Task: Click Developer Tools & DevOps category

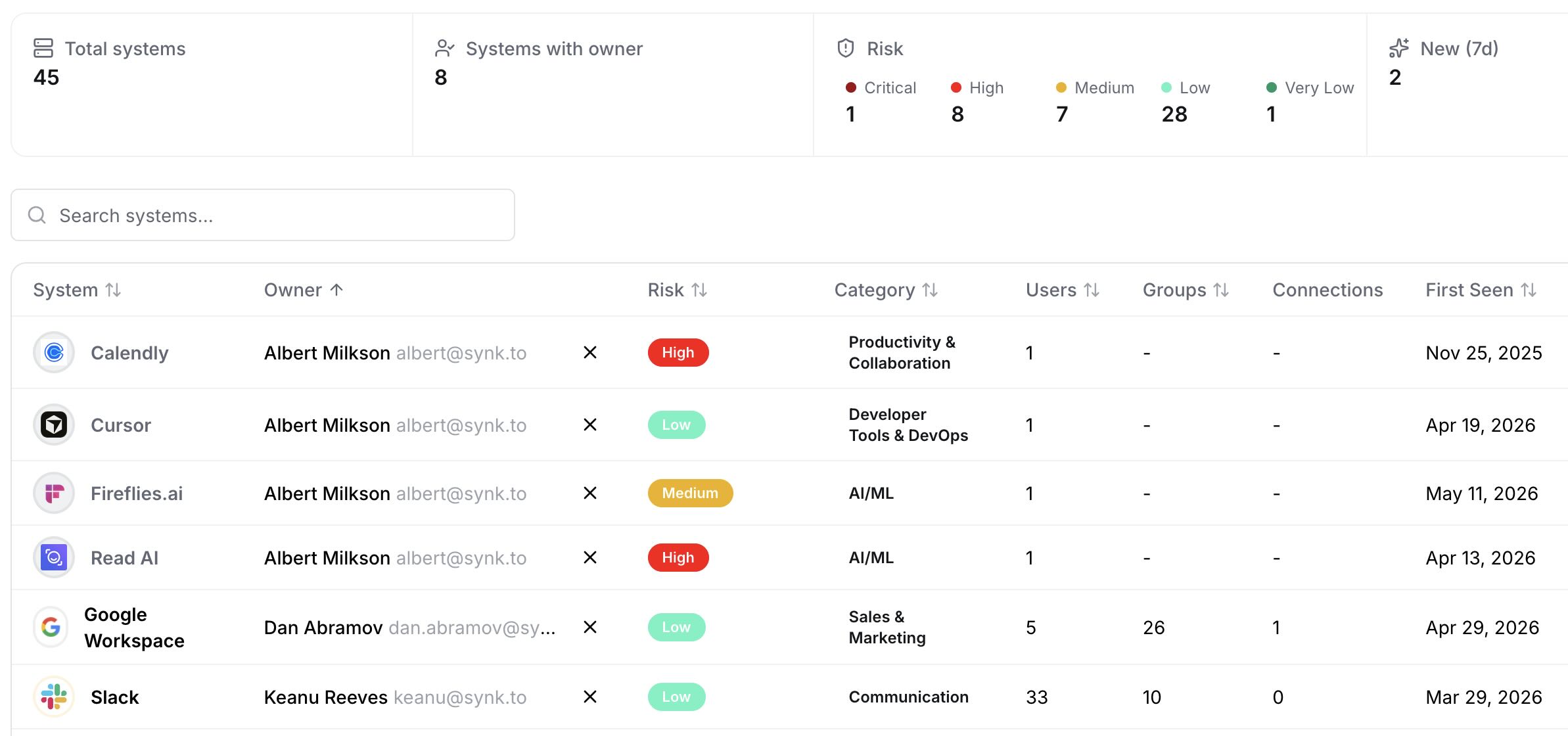Action: pos(908,425)
